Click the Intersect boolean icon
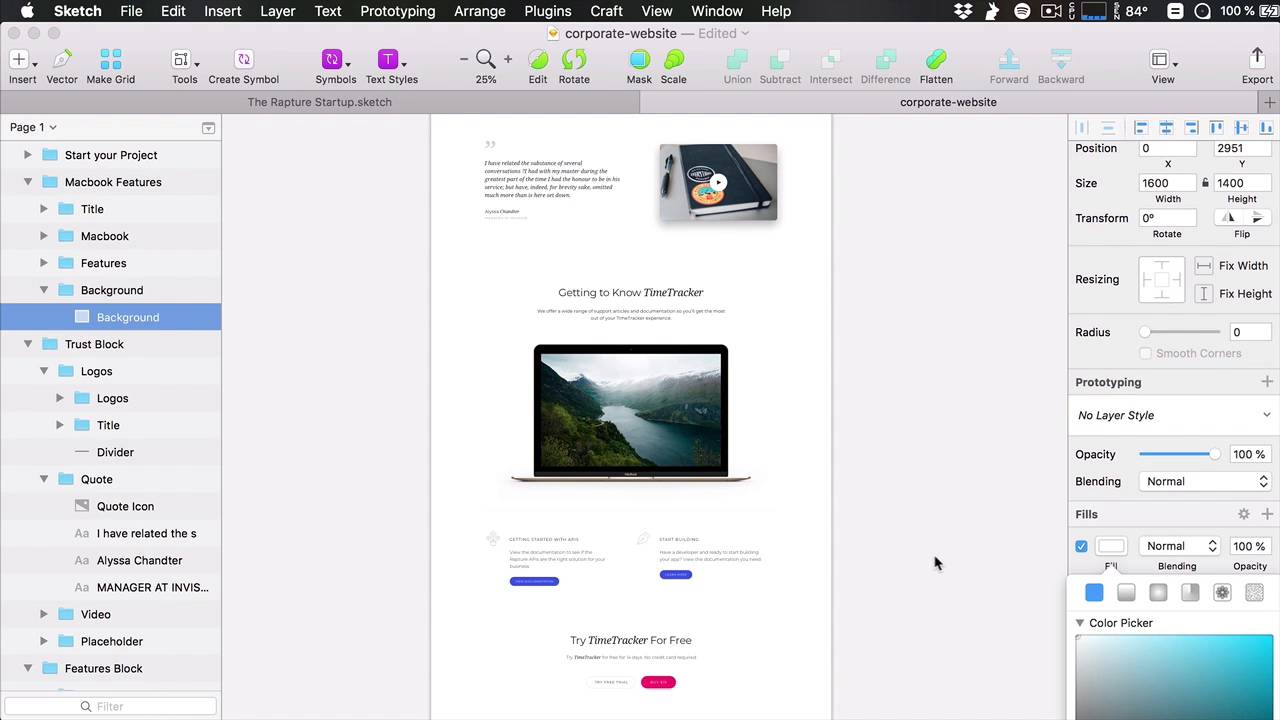Image resolution: width=1280 pixels, height=720 pixels. pyautogui.click(x=831, y=59)
